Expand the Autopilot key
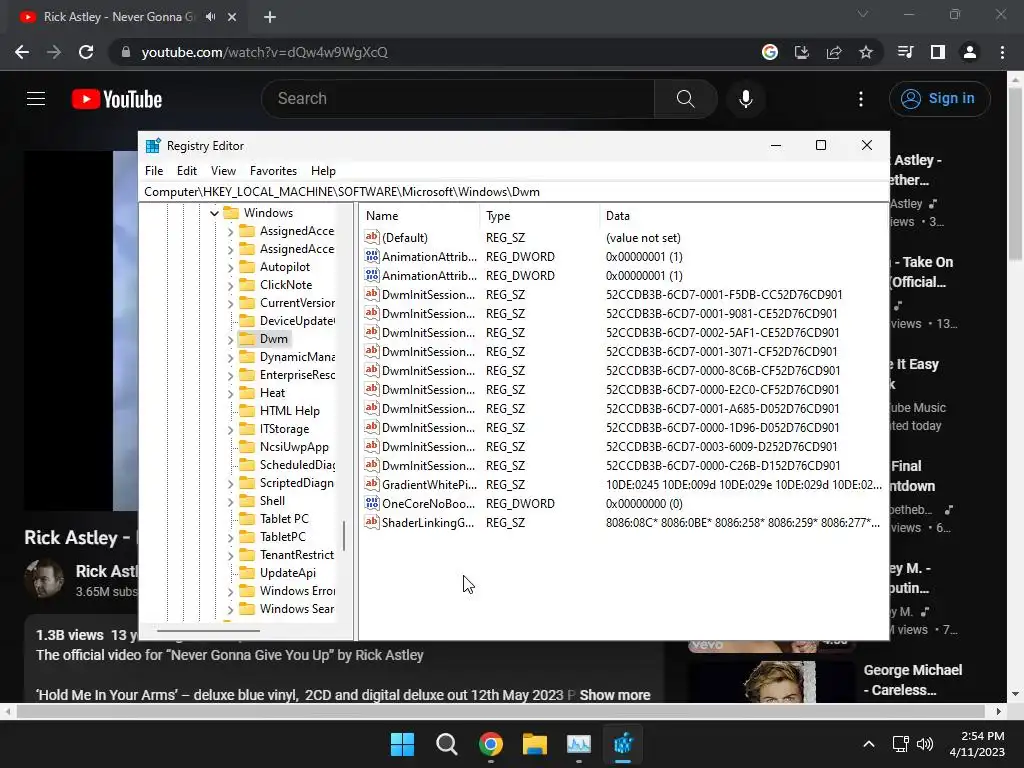1024x768 pixels. point(231,267)
